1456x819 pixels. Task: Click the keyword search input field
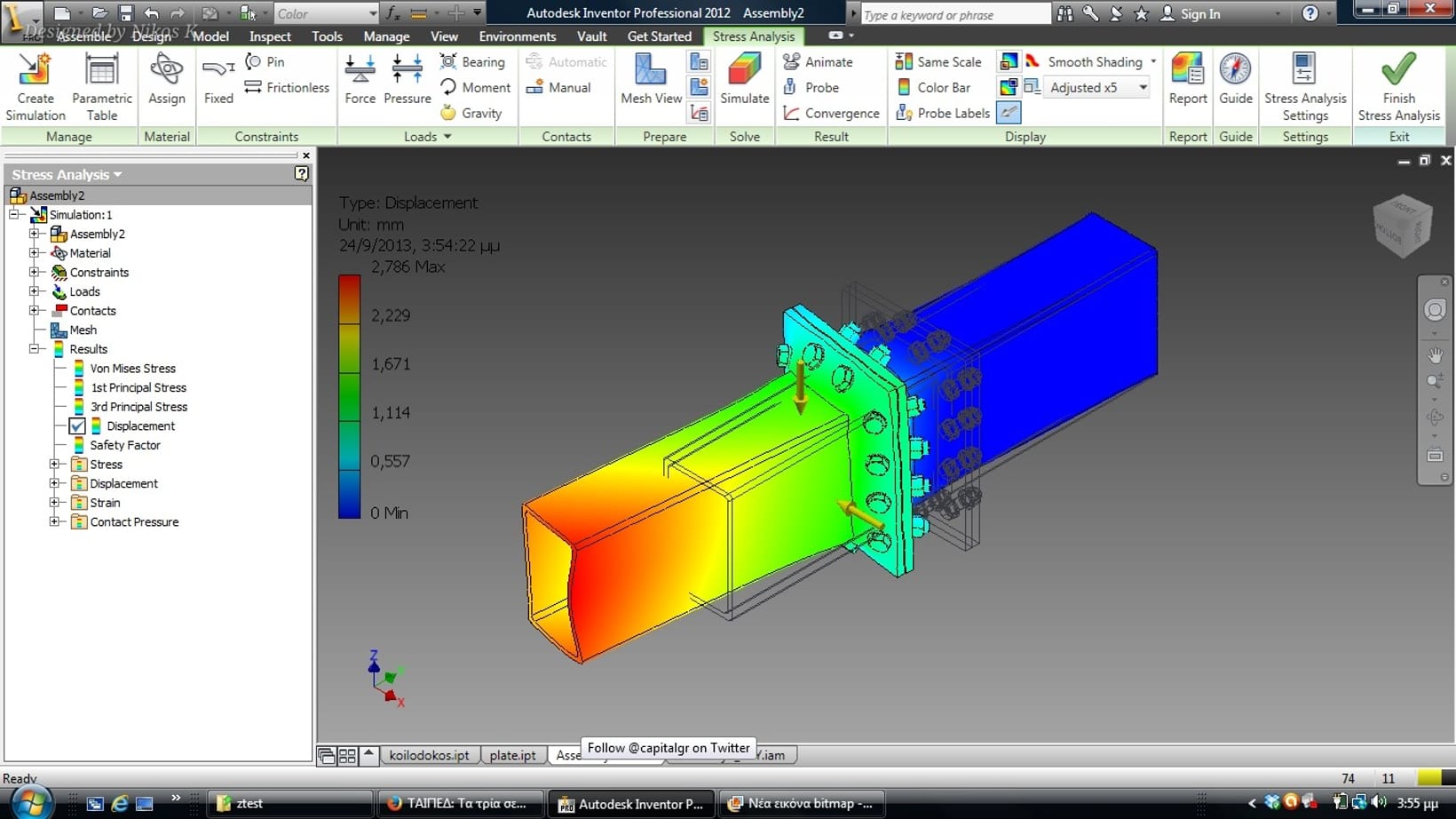(954, 14)
